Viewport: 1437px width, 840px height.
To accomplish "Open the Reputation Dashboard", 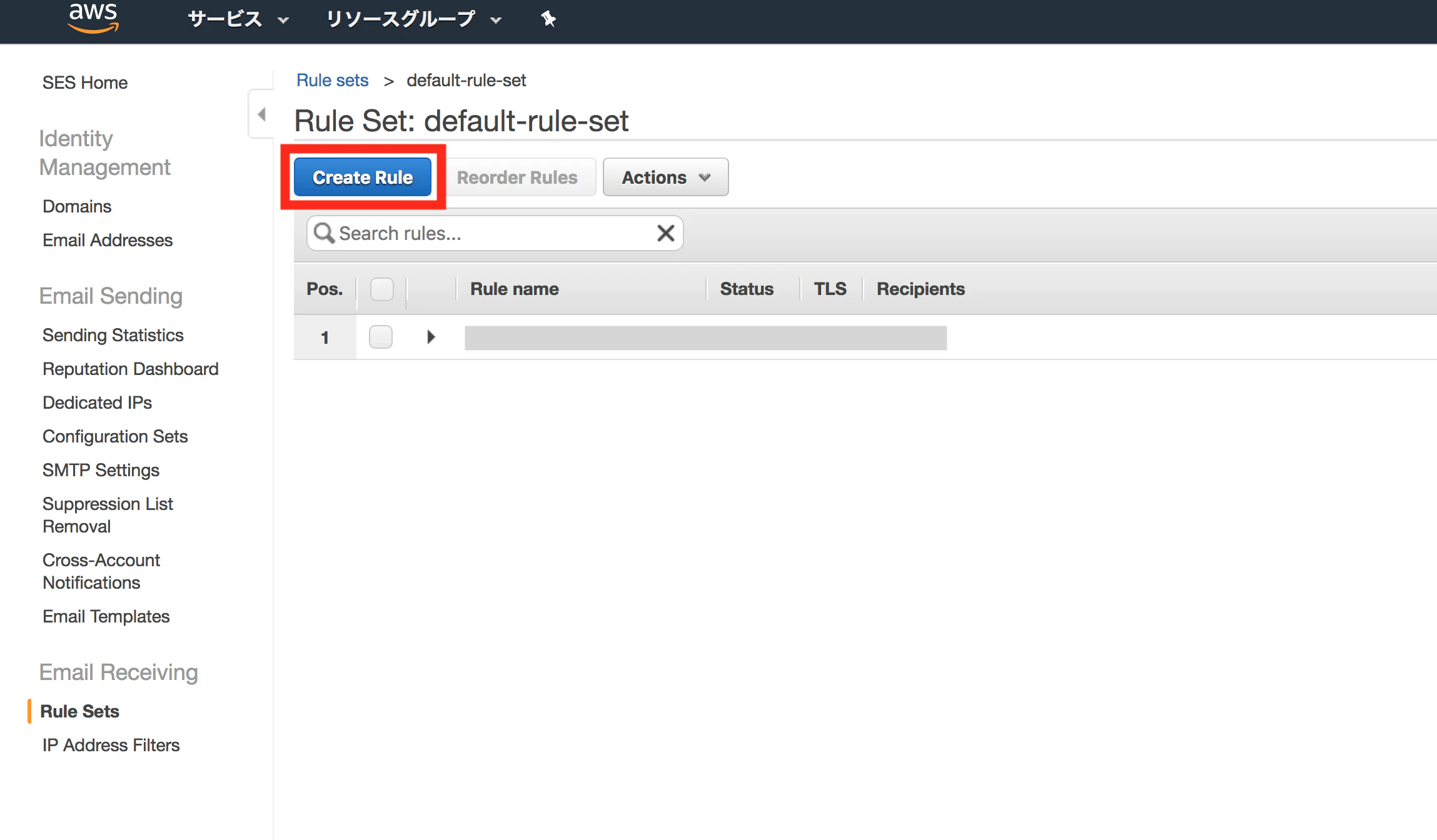I will tap(131, 369).
